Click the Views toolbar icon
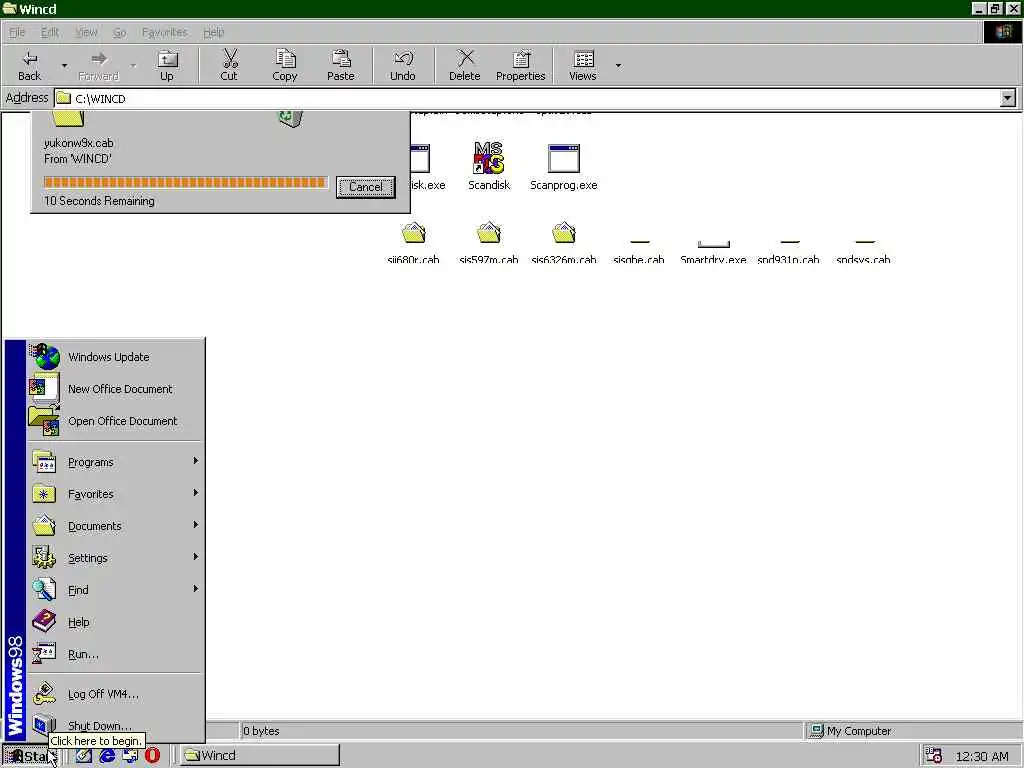 click(x=583, y=58)
